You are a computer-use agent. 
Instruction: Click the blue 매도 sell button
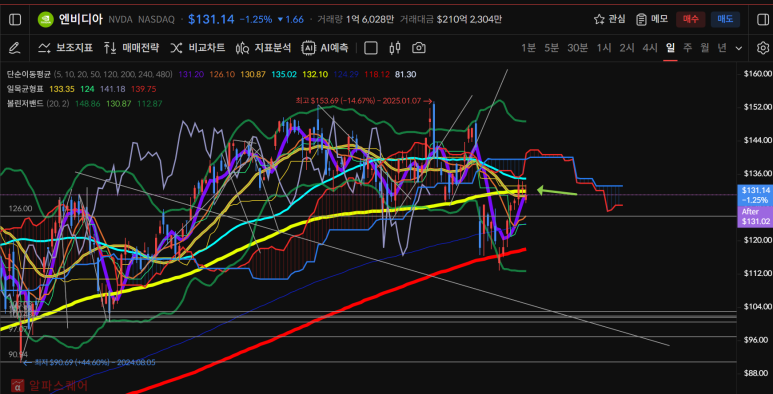pyautogui.click(x=725, y=19)
